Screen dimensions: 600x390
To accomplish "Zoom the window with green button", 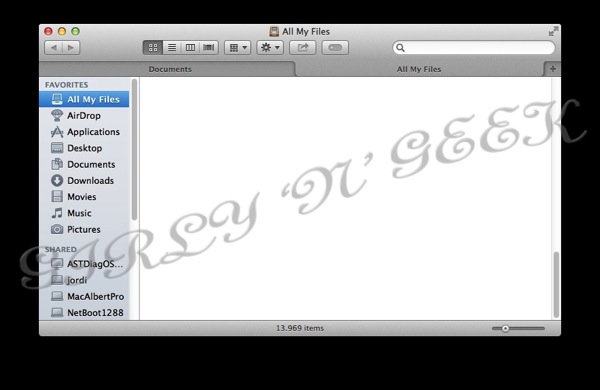I will [76, 31].
